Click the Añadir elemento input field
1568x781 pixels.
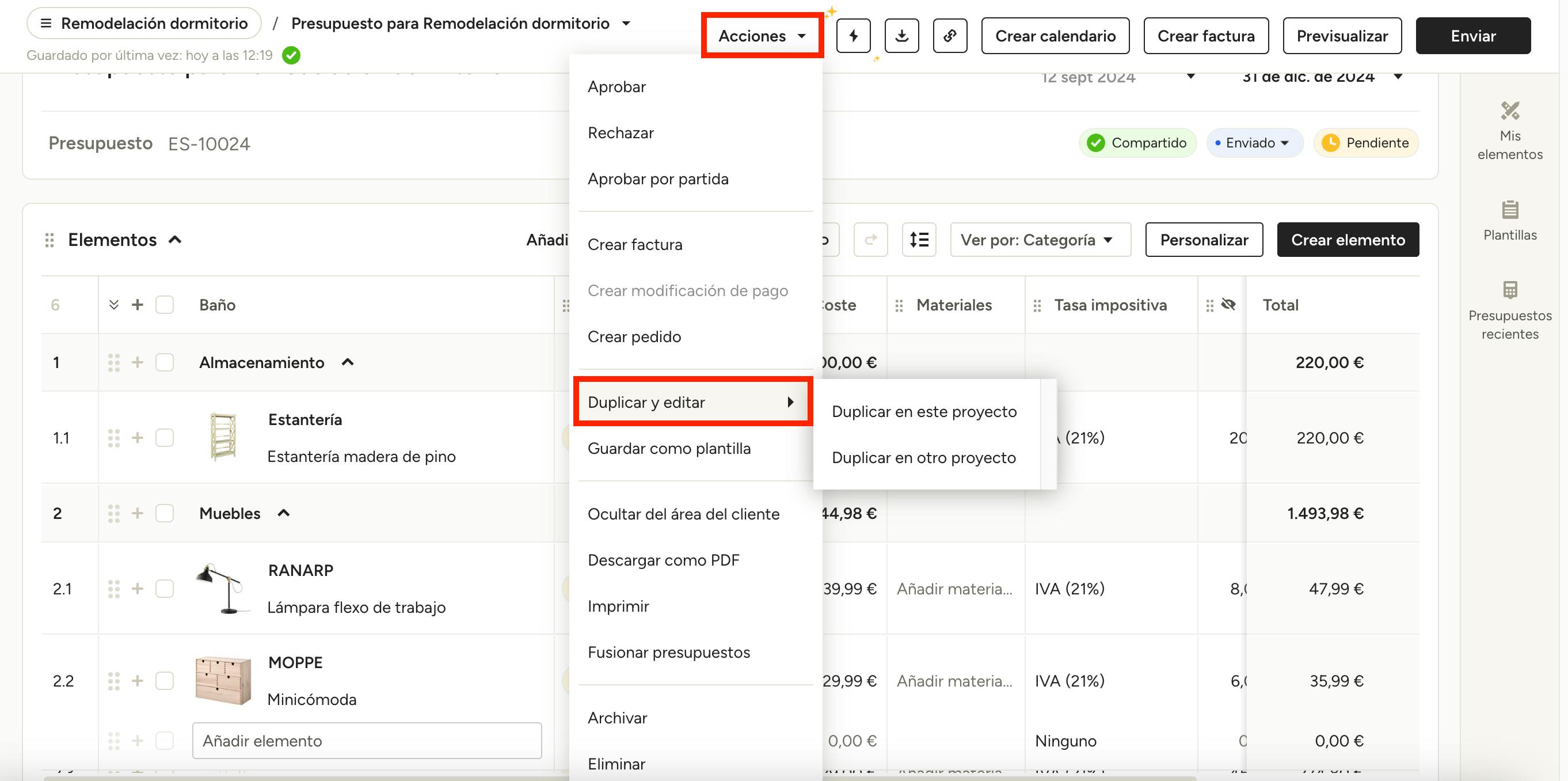[367, 741]
